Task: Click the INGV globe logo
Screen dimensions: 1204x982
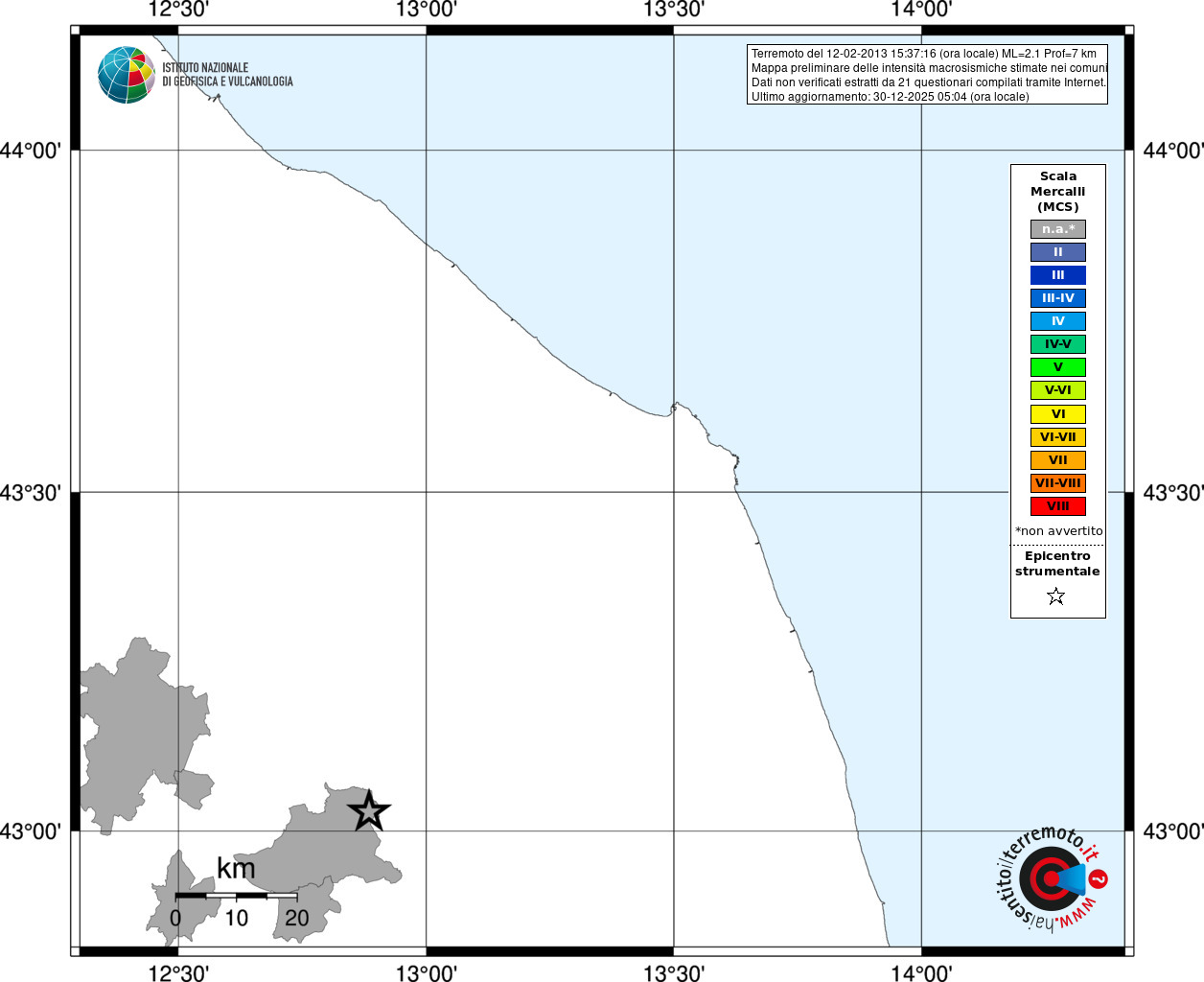Action: [x=127, y=75]
